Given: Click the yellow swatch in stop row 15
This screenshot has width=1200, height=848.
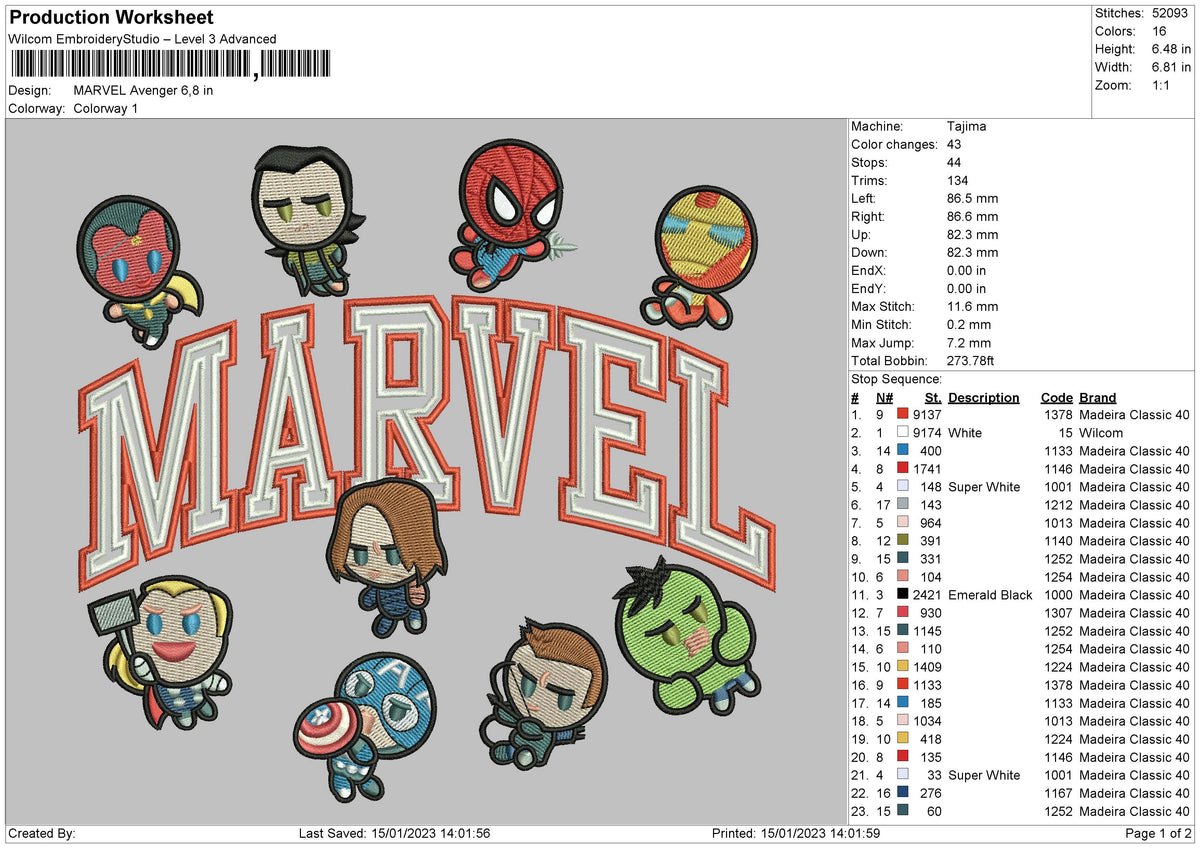Looking at the screenshot, I should (902, 667).
